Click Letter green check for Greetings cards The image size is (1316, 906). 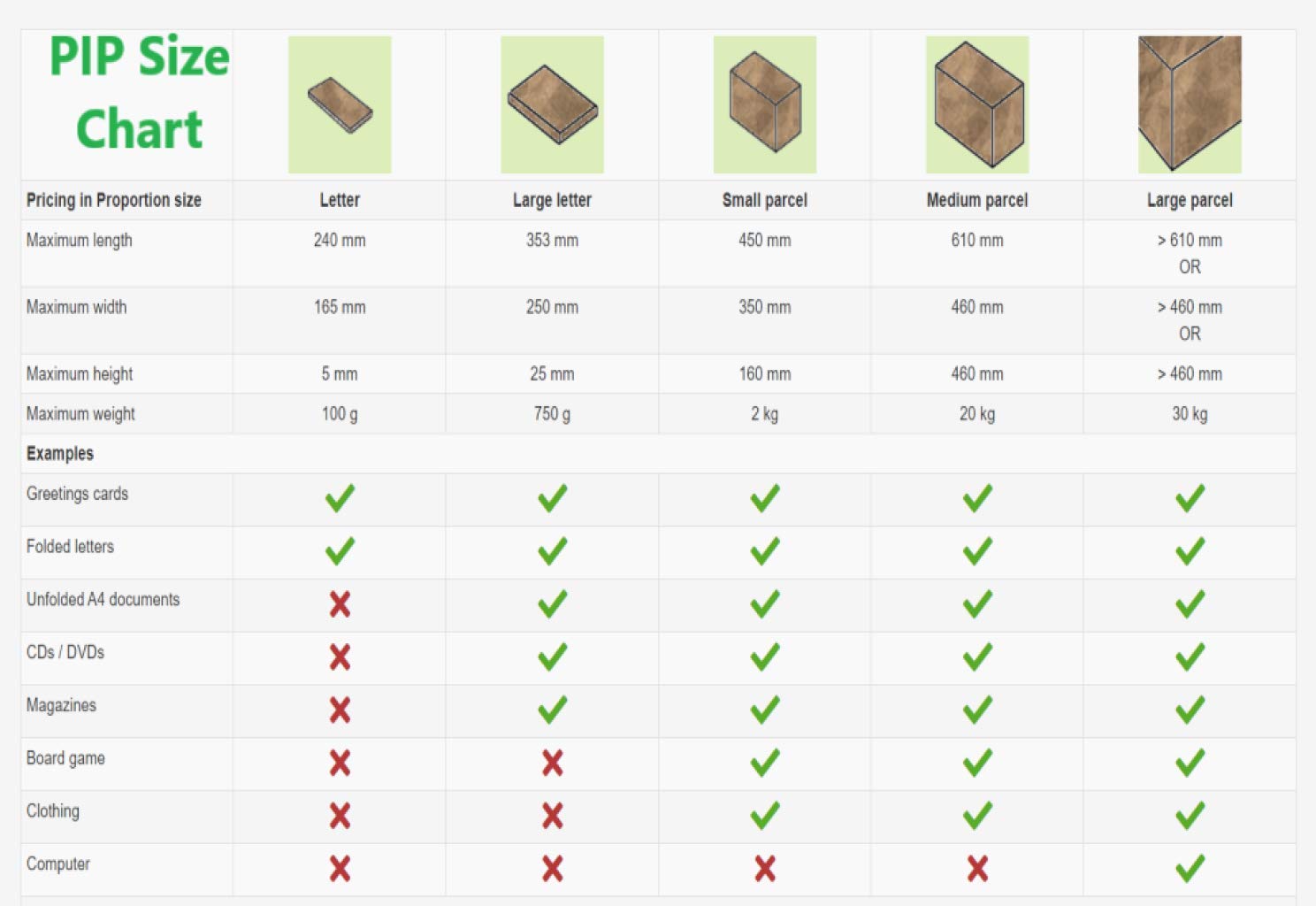pos(340,498)
